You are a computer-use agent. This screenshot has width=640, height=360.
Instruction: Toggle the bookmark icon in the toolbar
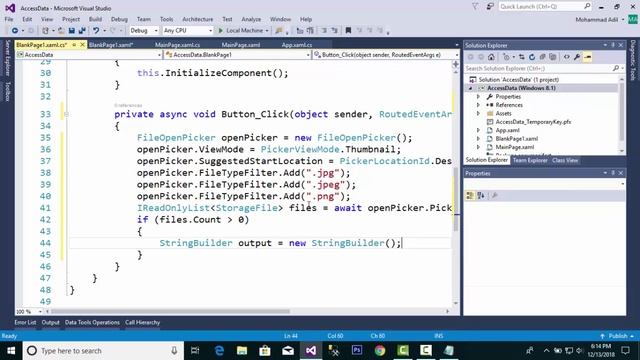[x=348, y=31]
